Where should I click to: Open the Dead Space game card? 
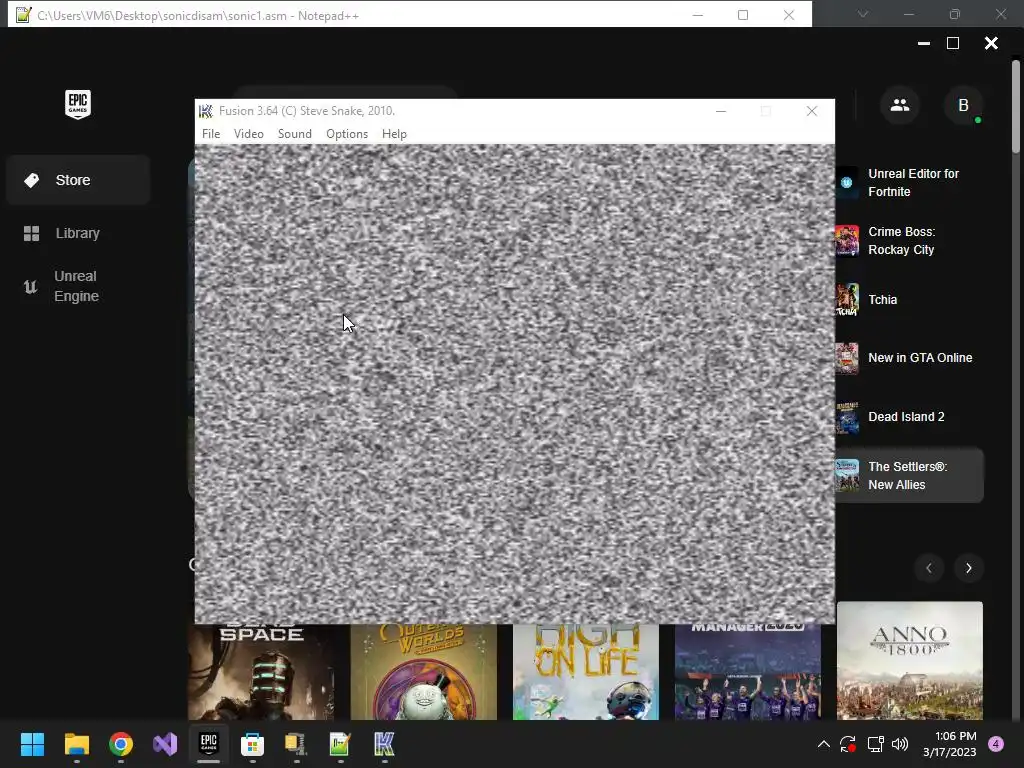pos(261,672)
